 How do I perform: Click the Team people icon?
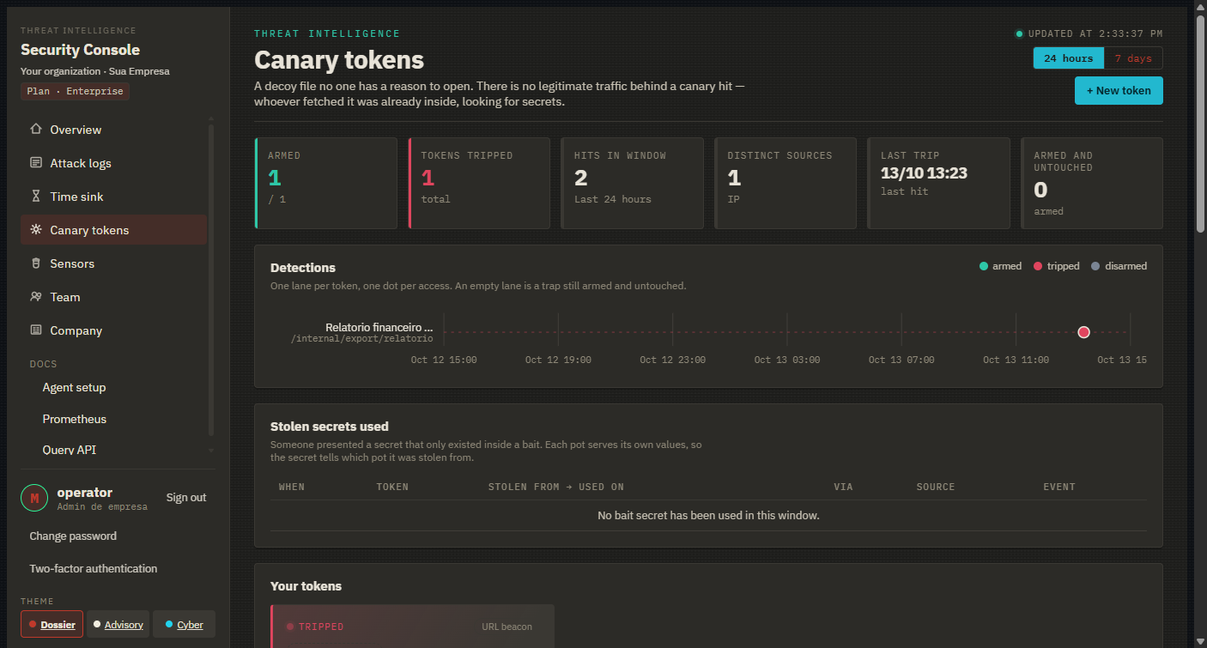[36, 297]
